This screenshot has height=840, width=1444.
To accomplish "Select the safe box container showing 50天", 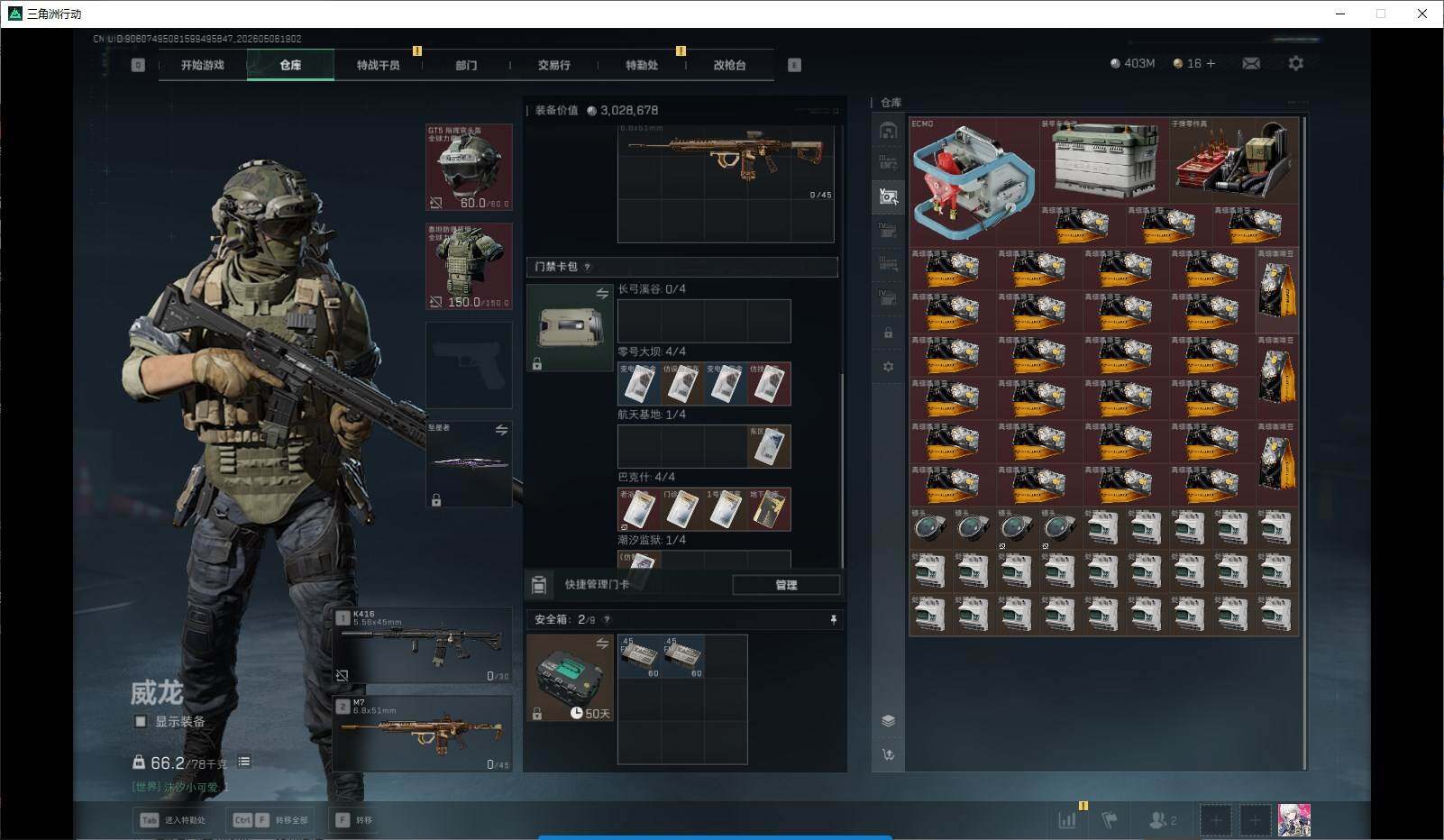I will click(570, 678).
